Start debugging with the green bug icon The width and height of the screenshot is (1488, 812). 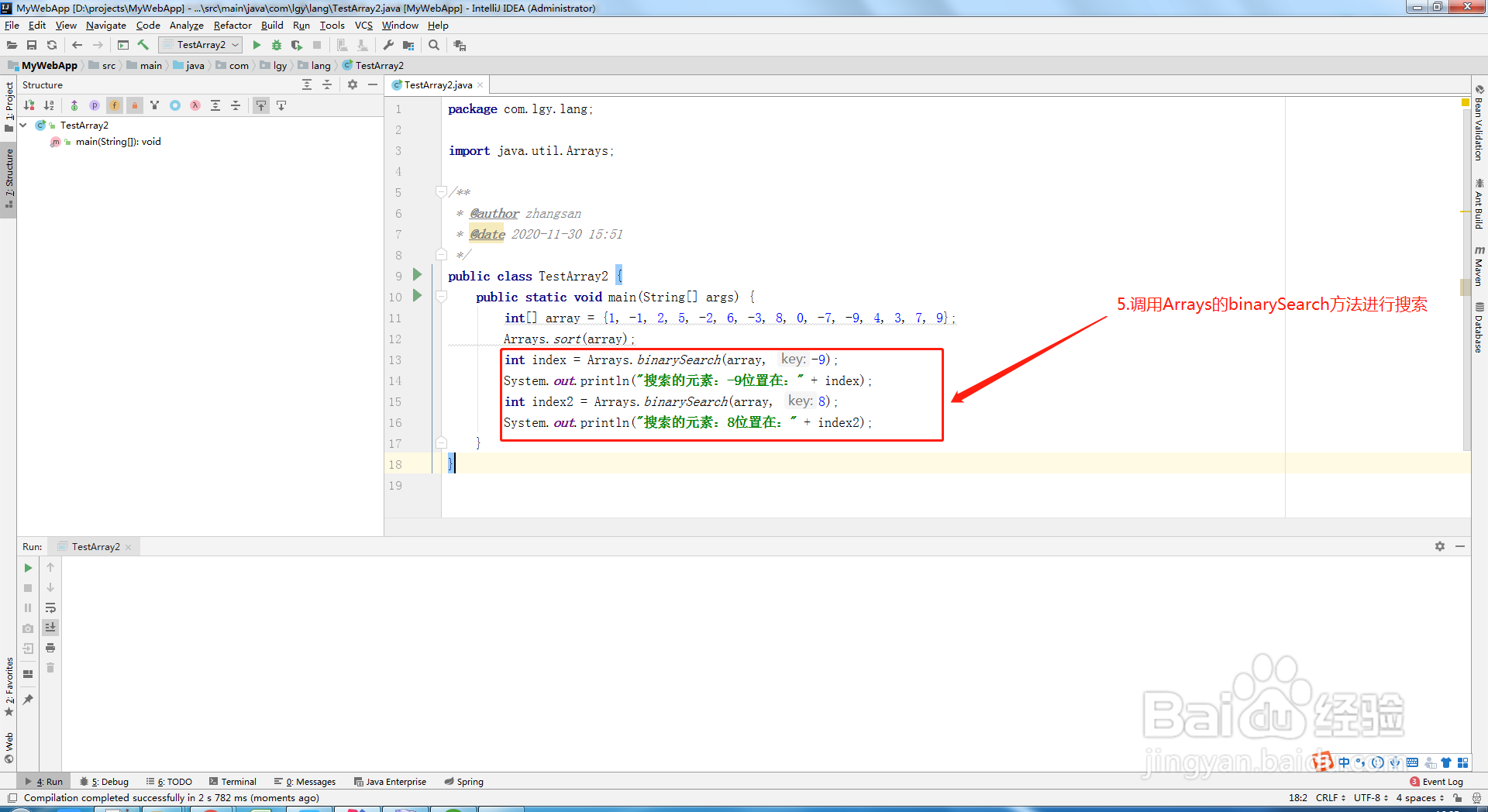pyautogui.click(x=277, y=45)
